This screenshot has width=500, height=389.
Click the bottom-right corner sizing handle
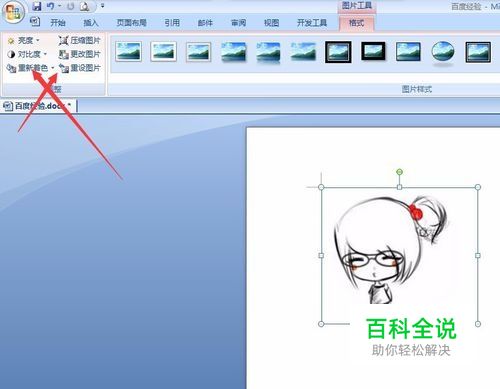[x=478, y=324]
